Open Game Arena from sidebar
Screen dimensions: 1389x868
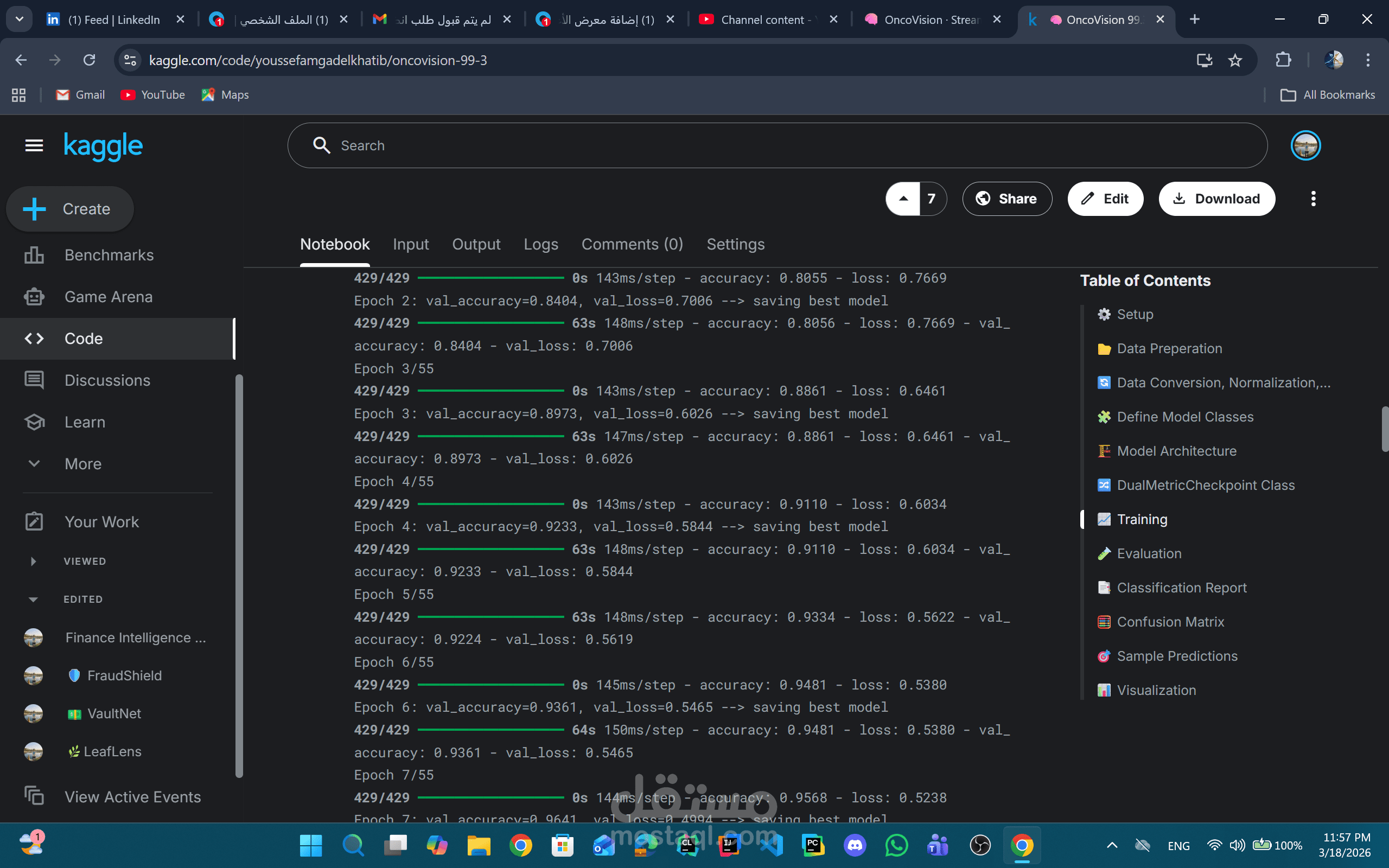click(x=109, y=297)
